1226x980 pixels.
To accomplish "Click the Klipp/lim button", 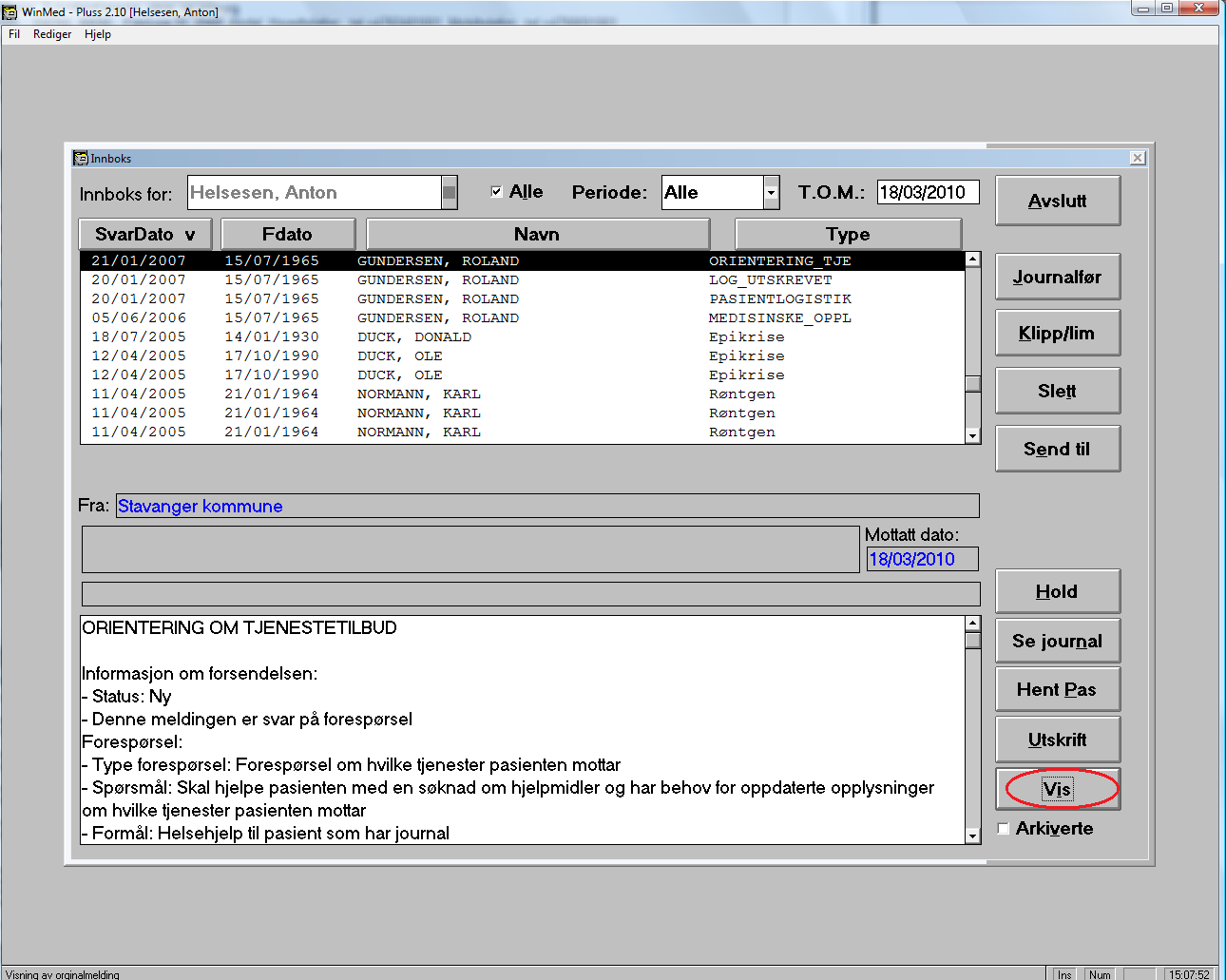I will [x=1058, y=333].
